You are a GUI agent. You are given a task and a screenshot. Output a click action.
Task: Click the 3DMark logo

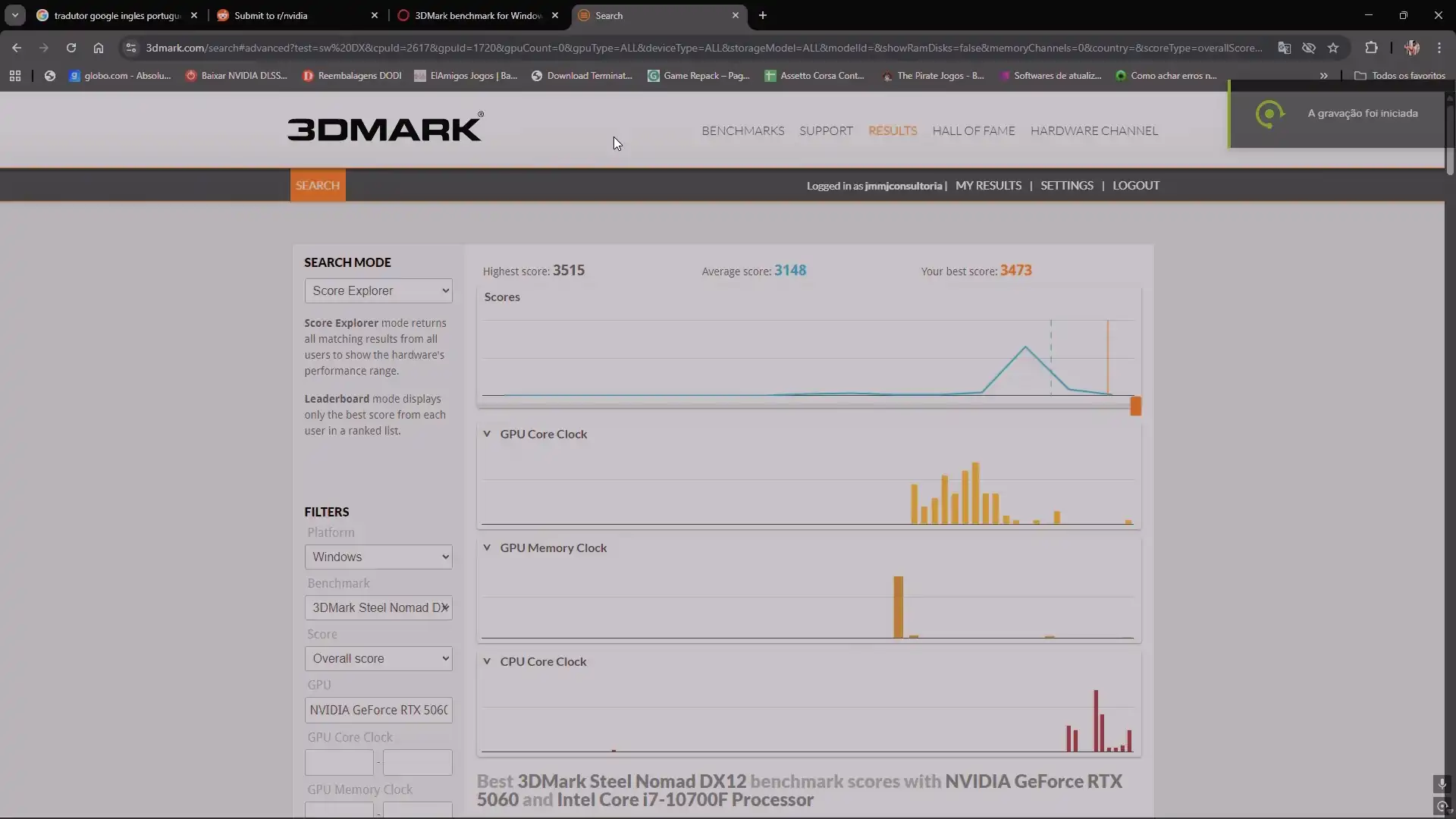(384, 127)
